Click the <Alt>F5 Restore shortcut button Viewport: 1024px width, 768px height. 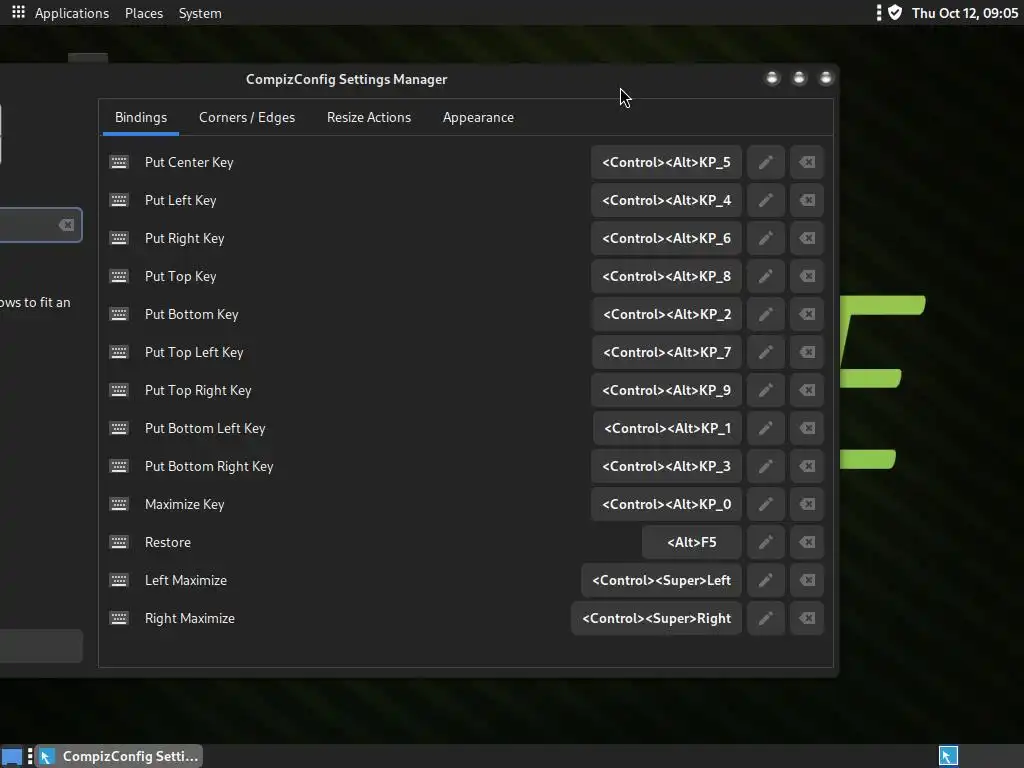click(692, 542)
